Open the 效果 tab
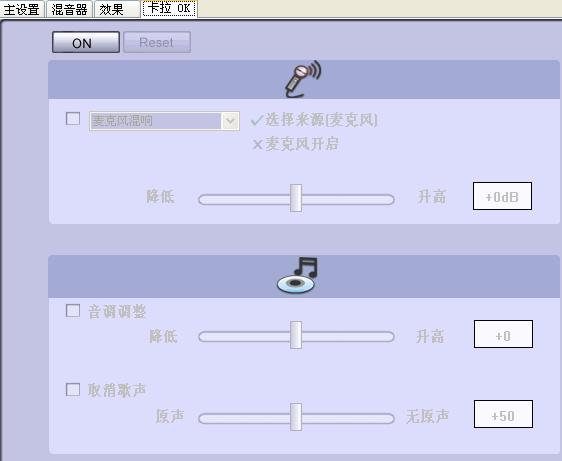 [x=117, y=9]
